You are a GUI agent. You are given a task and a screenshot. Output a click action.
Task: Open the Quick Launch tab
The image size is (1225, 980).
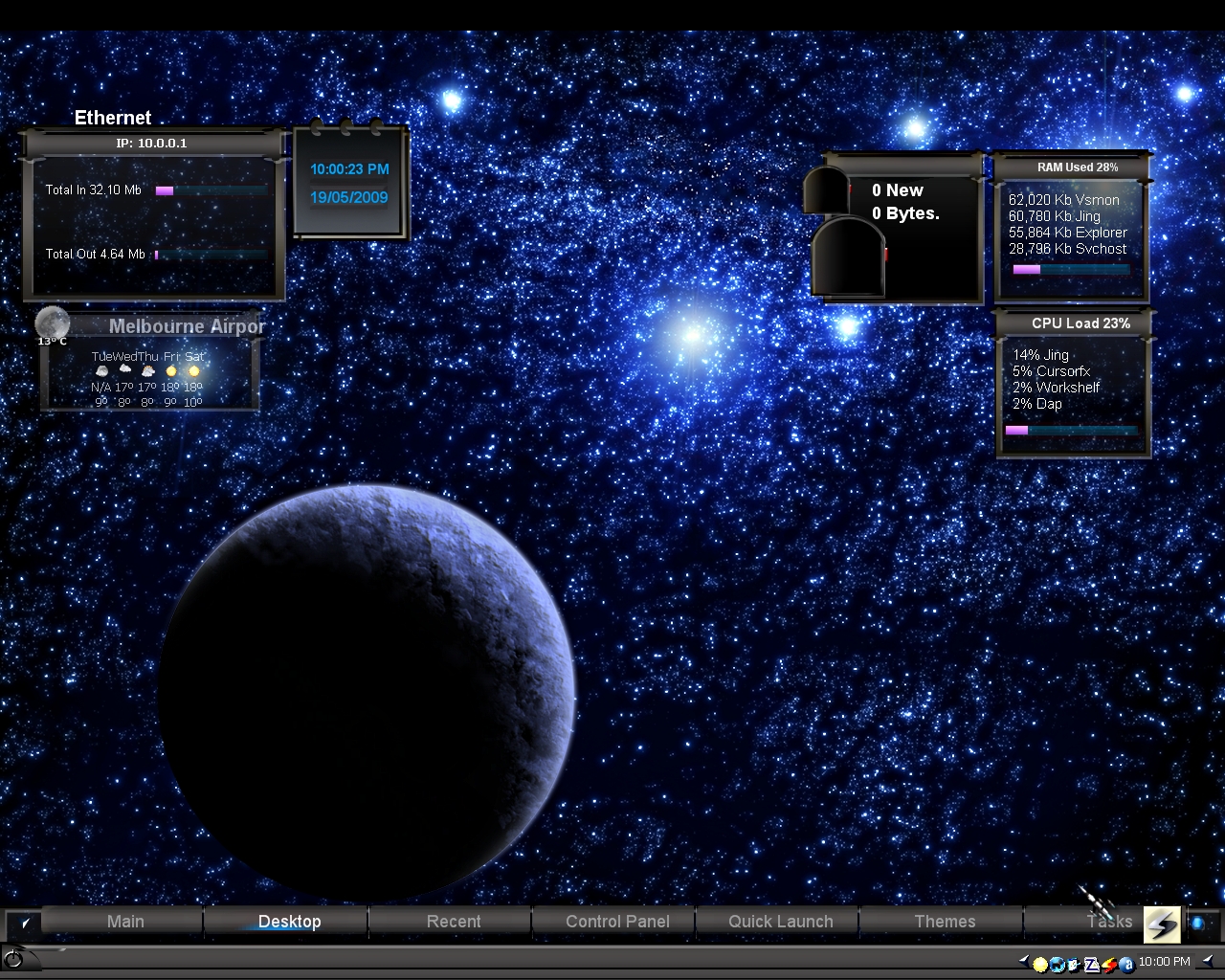(x=781, y=922)
